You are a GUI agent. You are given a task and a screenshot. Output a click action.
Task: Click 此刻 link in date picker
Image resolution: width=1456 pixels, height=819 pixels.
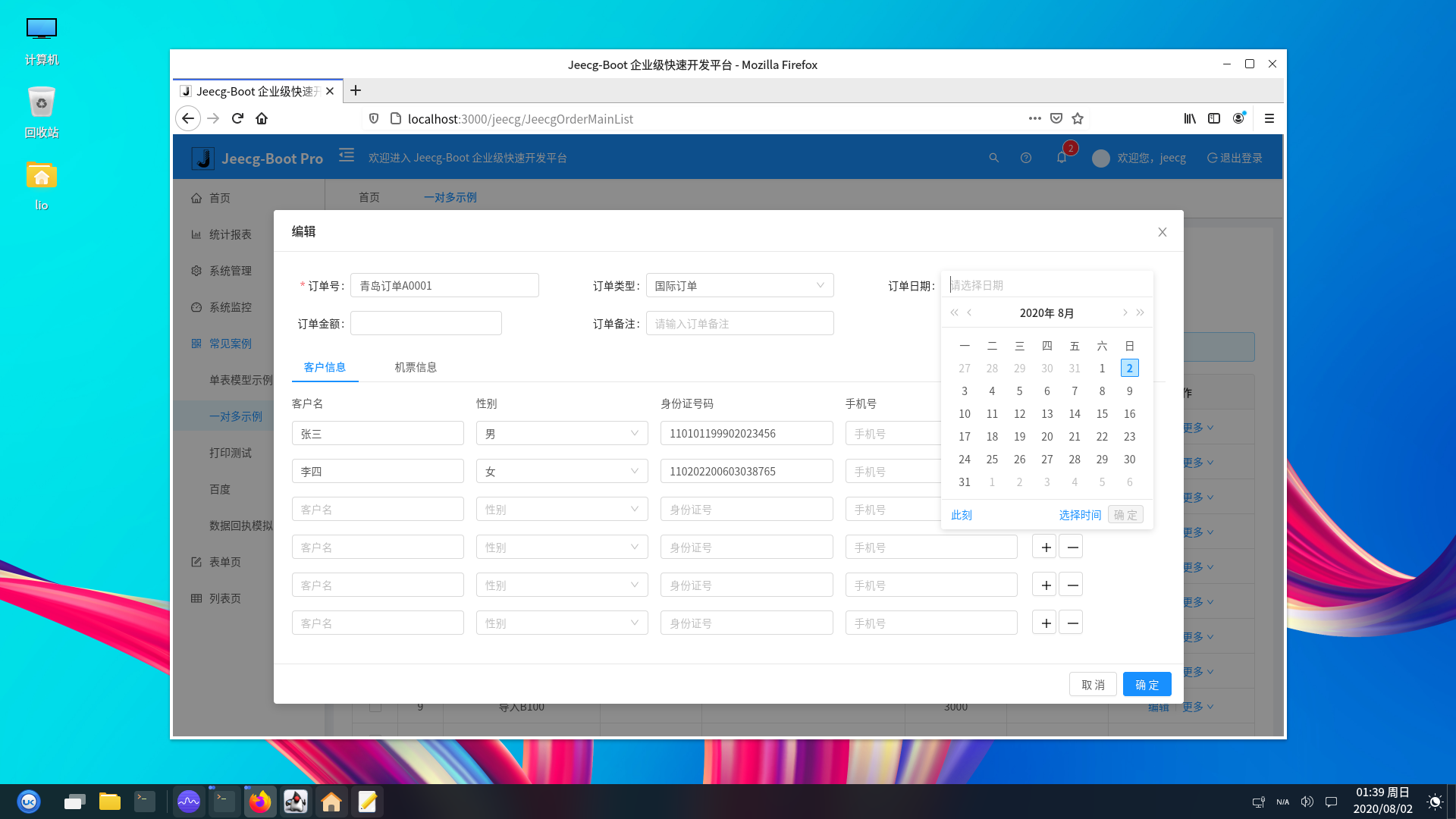point(962,515)
